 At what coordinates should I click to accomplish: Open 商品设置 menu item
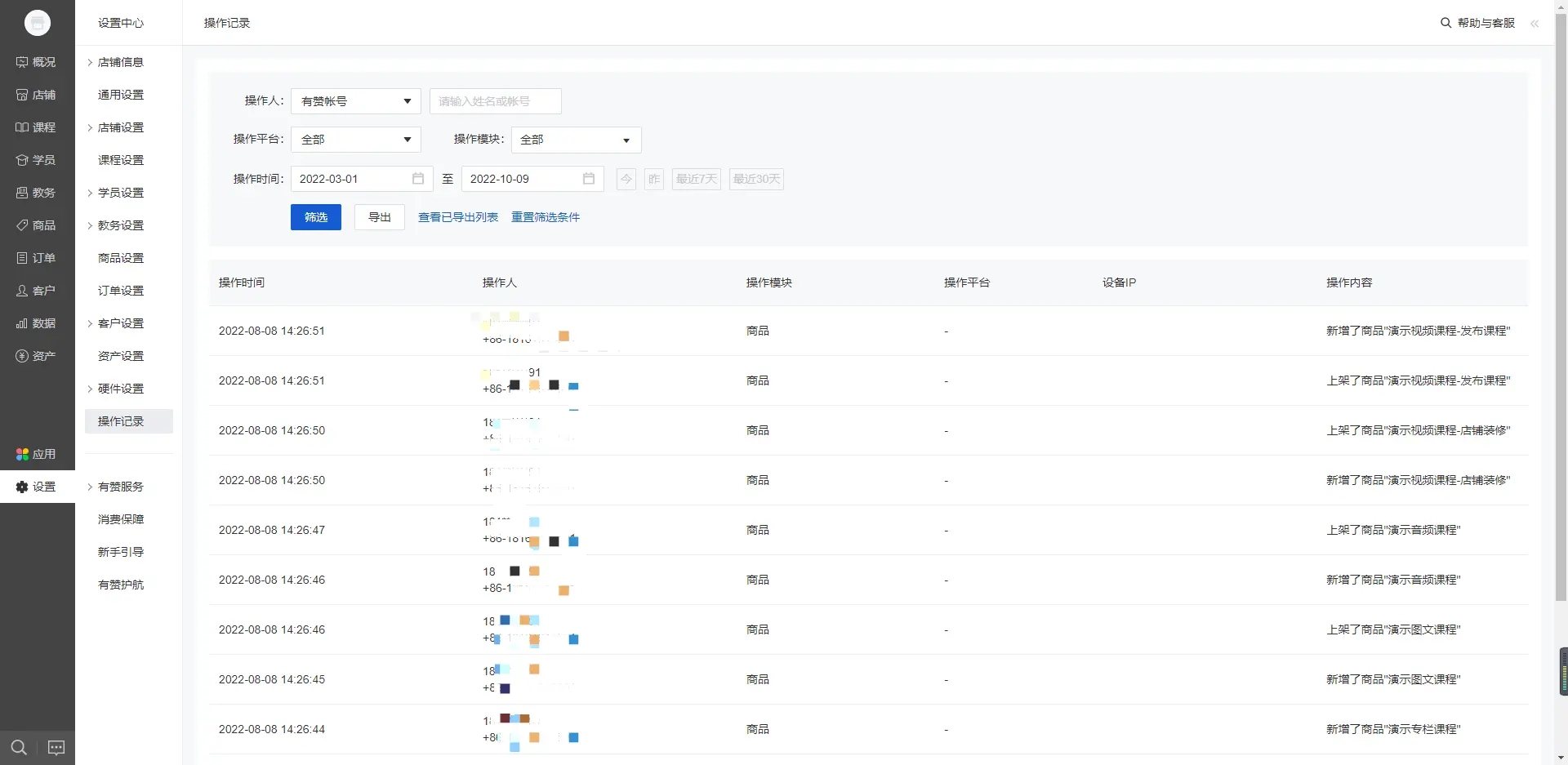pyautogui.click(x=121, y=258)
